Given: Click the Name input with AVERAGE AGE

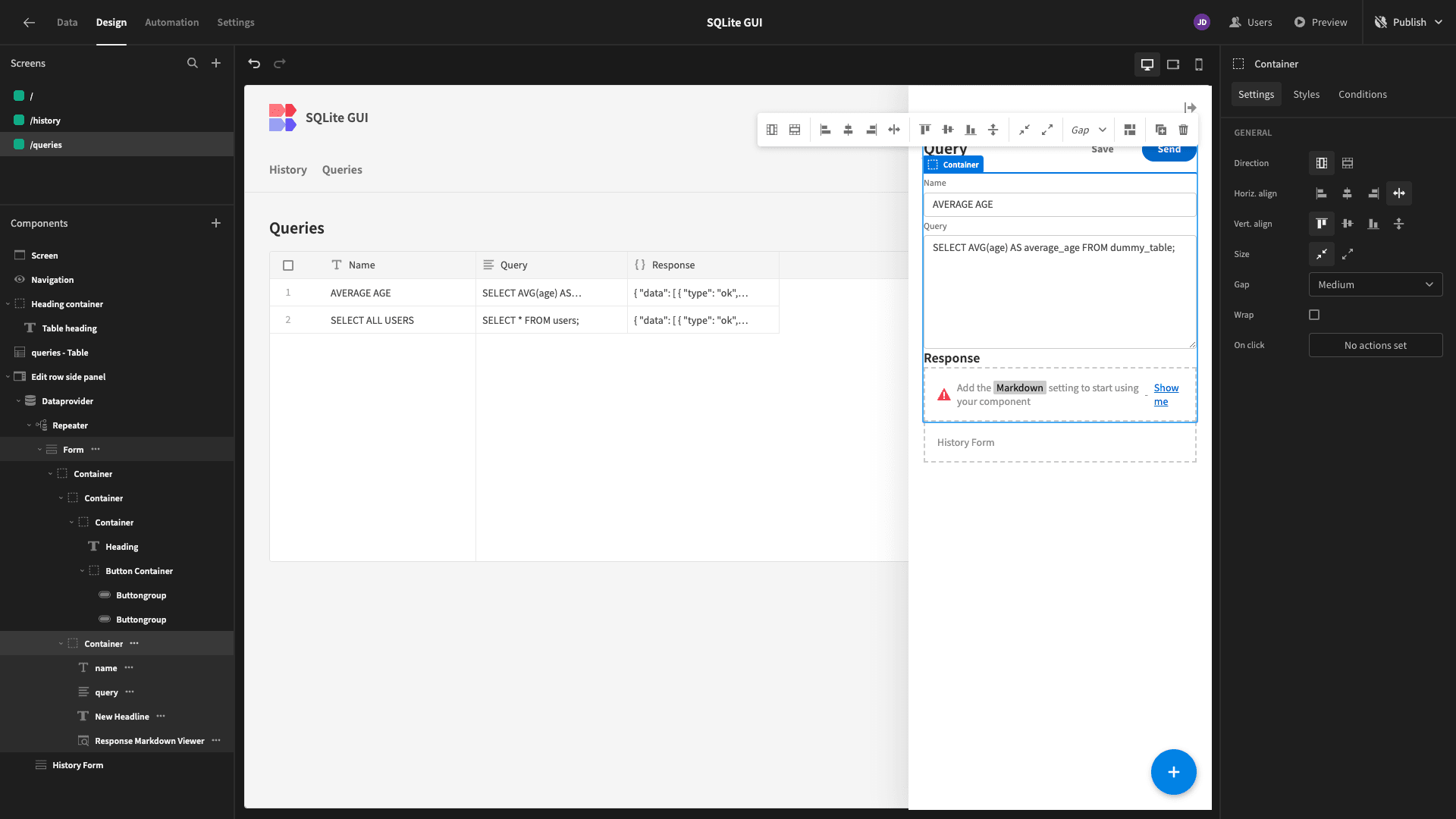Looking at the screenshot, I should (1059, 204).
